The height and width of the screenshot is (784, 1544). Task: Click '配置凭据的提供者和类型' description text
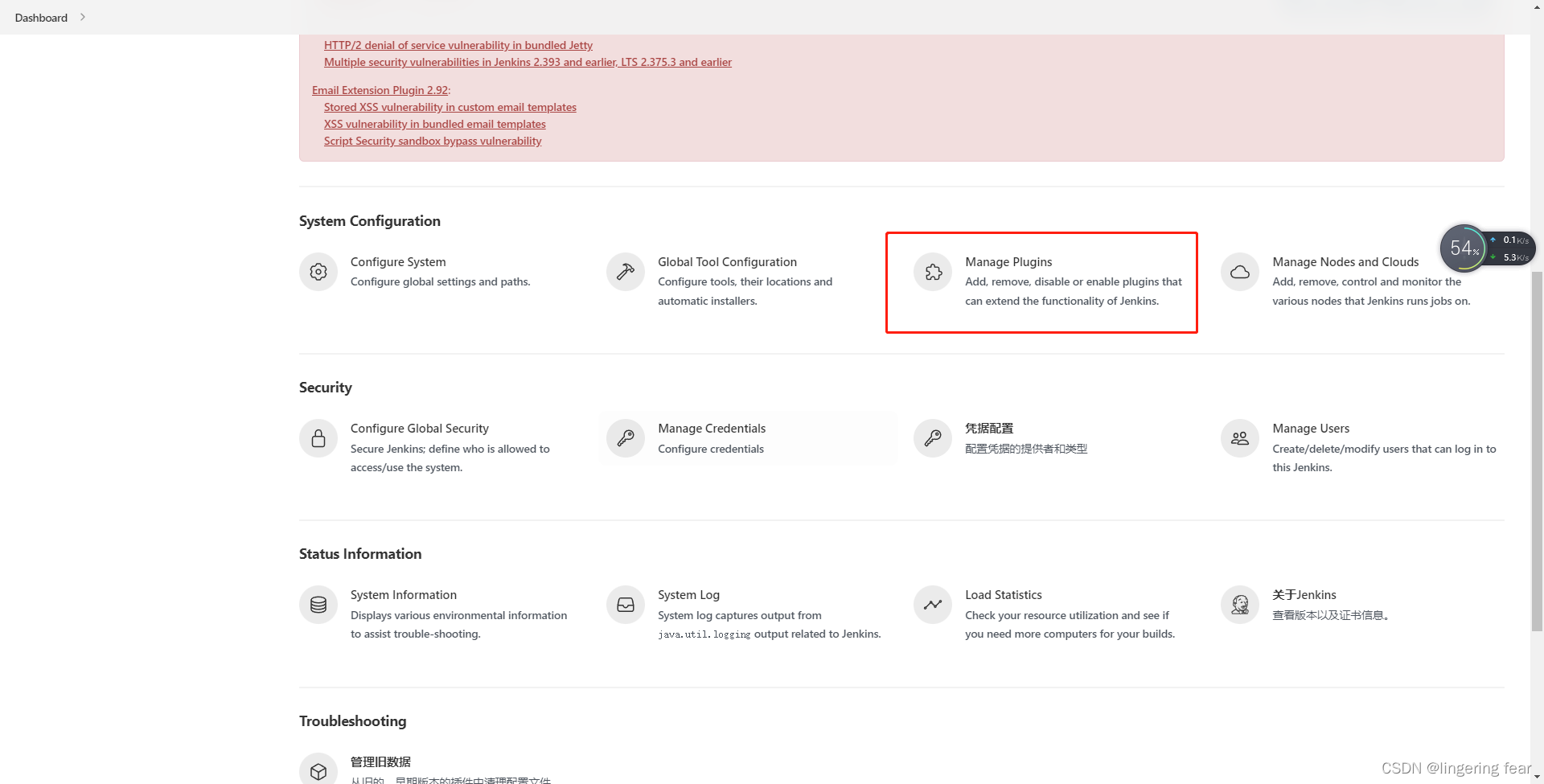point(1026,449)
